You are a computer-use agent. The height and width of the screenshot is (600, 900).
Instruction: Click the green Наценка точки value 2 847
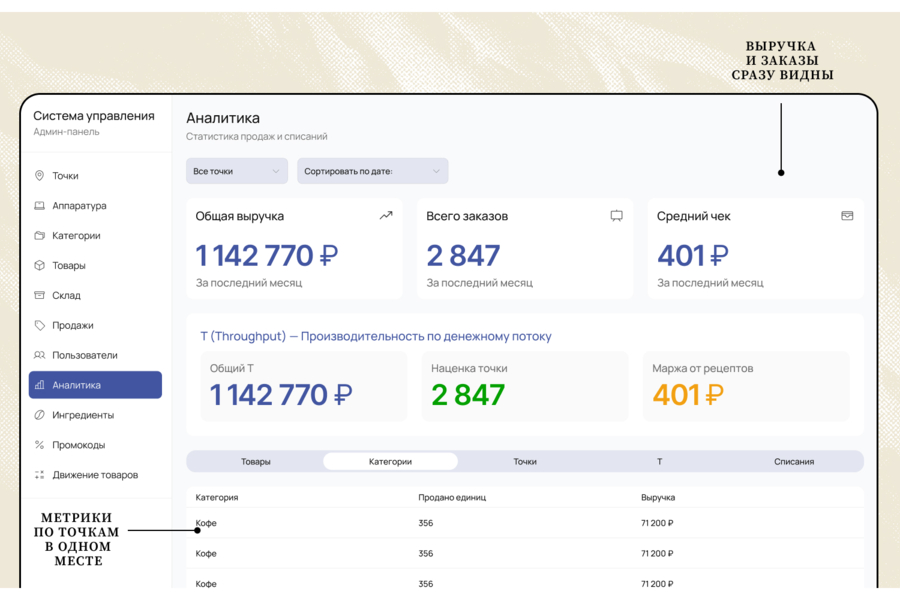468,395
